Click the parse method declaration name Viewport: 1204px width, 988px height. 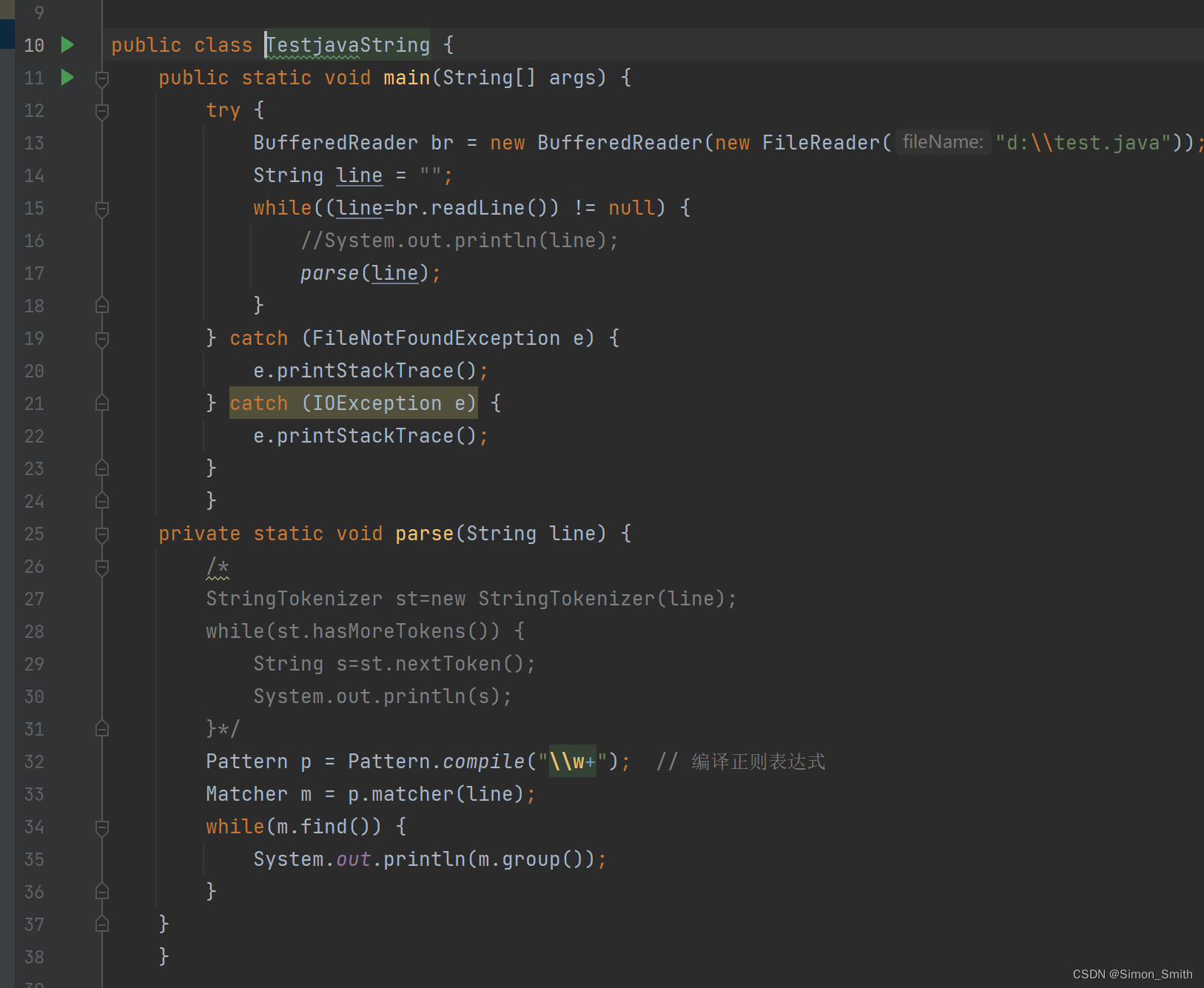(424, 534)
